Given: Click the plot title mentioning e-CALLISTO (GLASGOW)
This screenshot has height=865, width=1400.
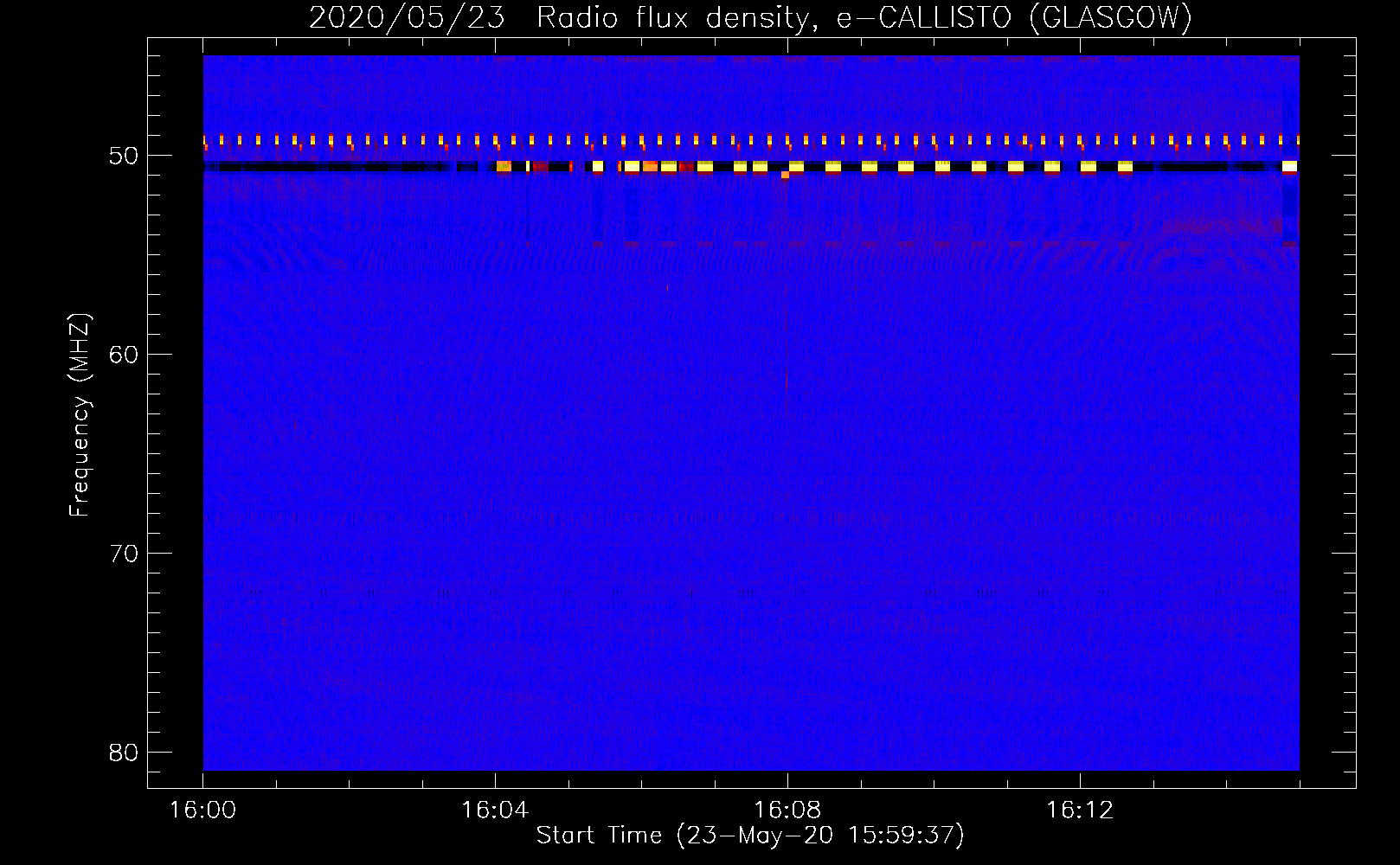Looking at the screenshot, I should [750, 17].
